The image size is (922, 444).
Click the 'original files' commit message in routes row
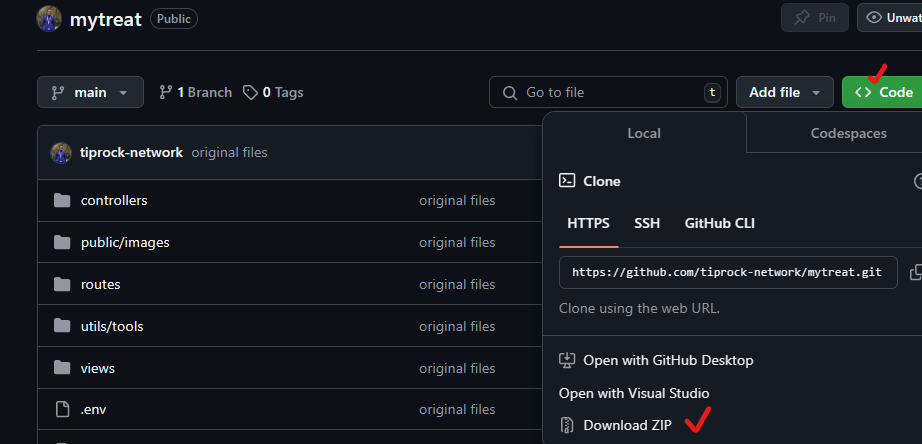point(457,285)
